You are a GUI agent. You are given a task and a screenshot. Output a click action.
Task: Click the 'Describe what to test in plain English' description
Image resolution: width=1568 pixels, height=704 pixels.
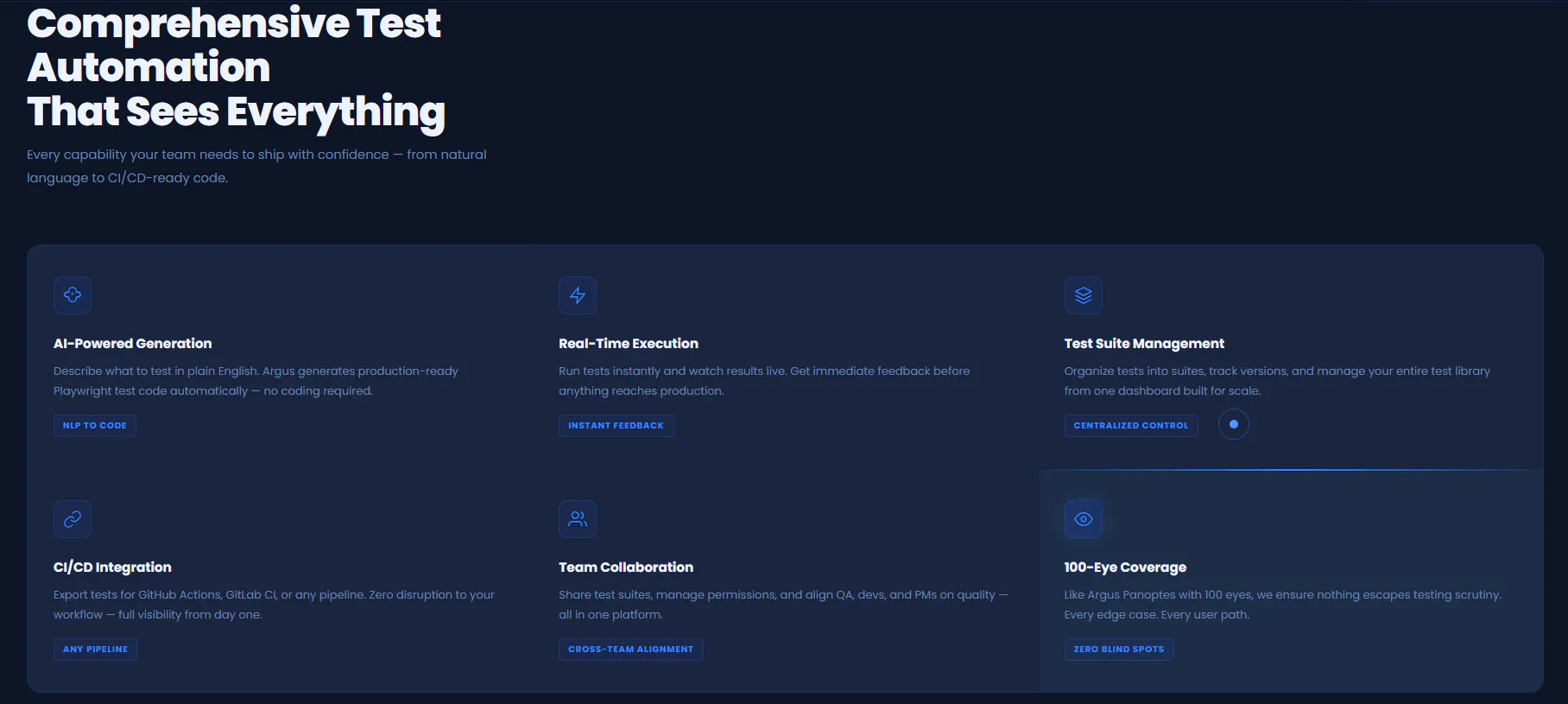coord(256,381)
